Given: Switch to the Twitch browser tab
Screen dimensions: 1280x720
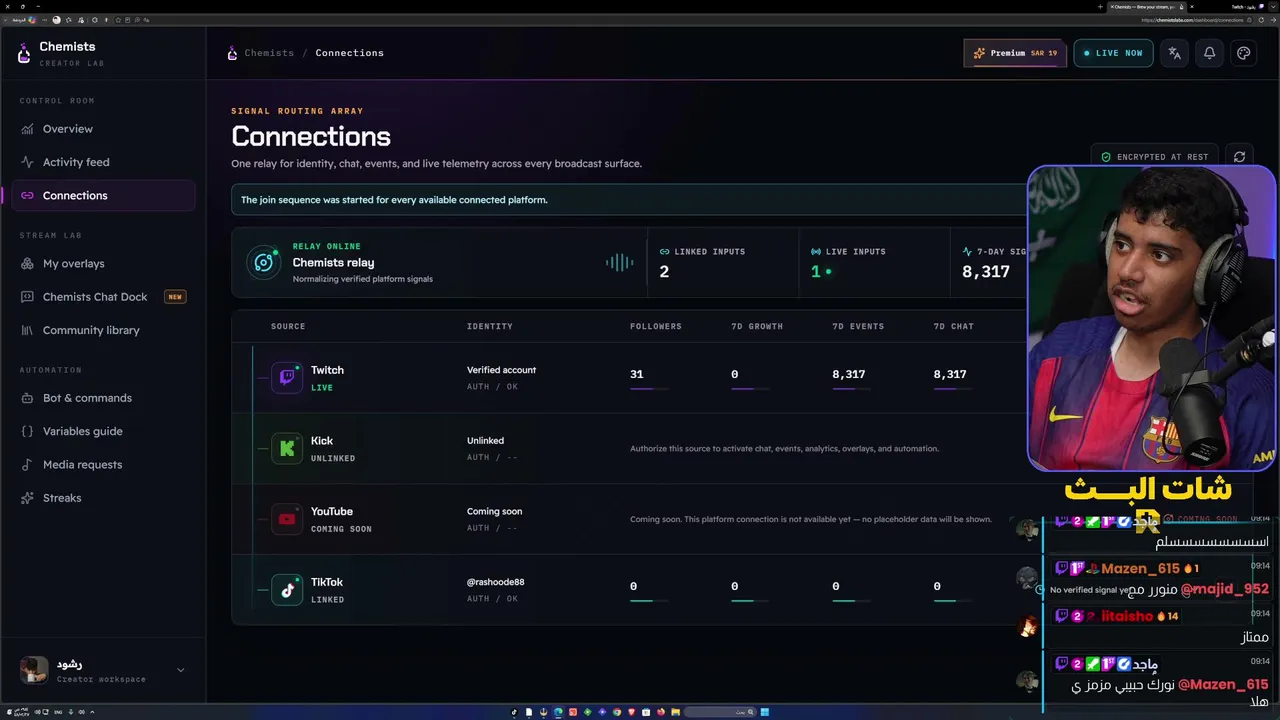Looking at the screenshot, I should coord(1250,7).
